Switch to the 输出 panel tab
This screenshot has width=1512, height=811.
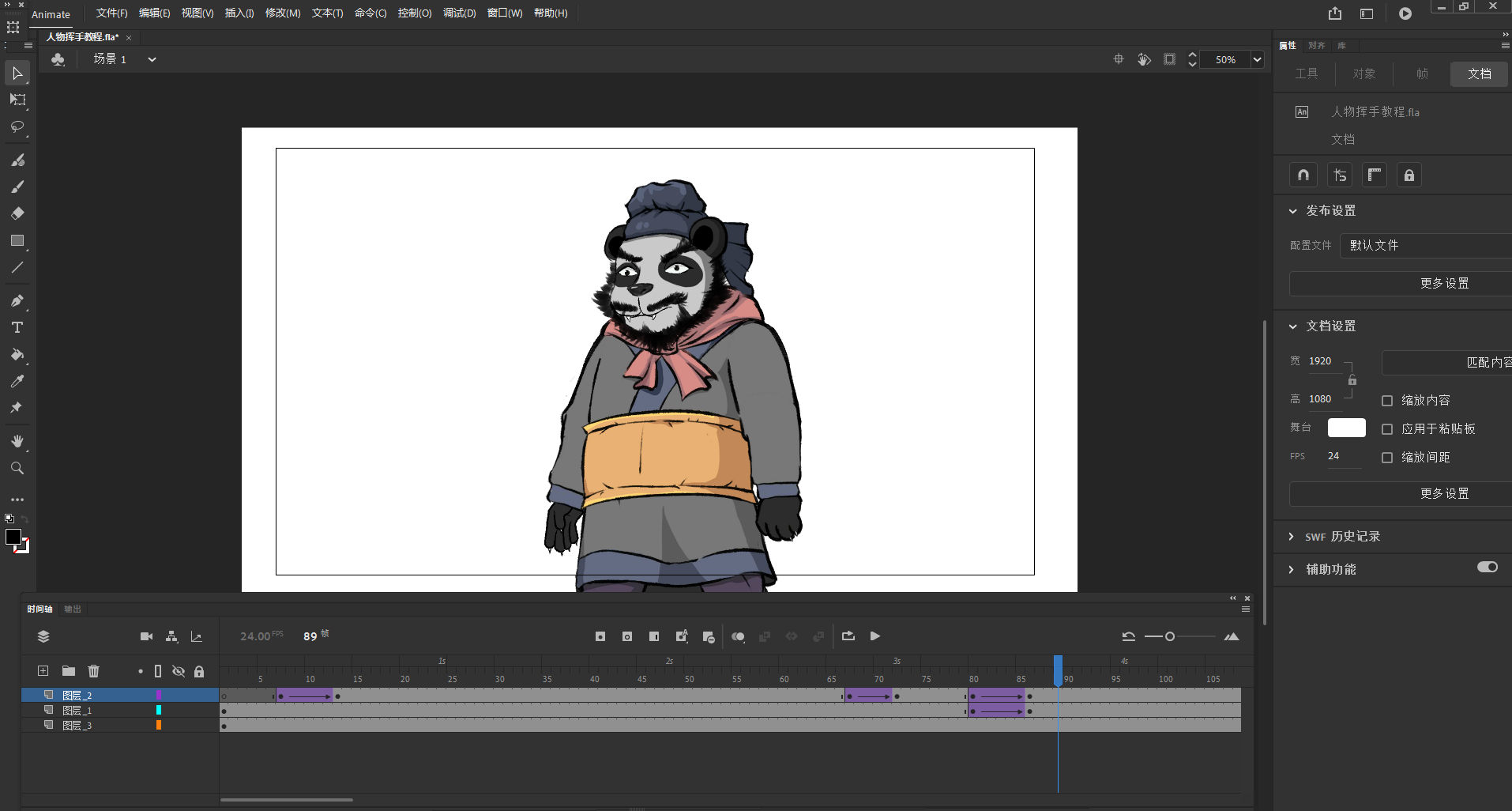coord(73,609)
